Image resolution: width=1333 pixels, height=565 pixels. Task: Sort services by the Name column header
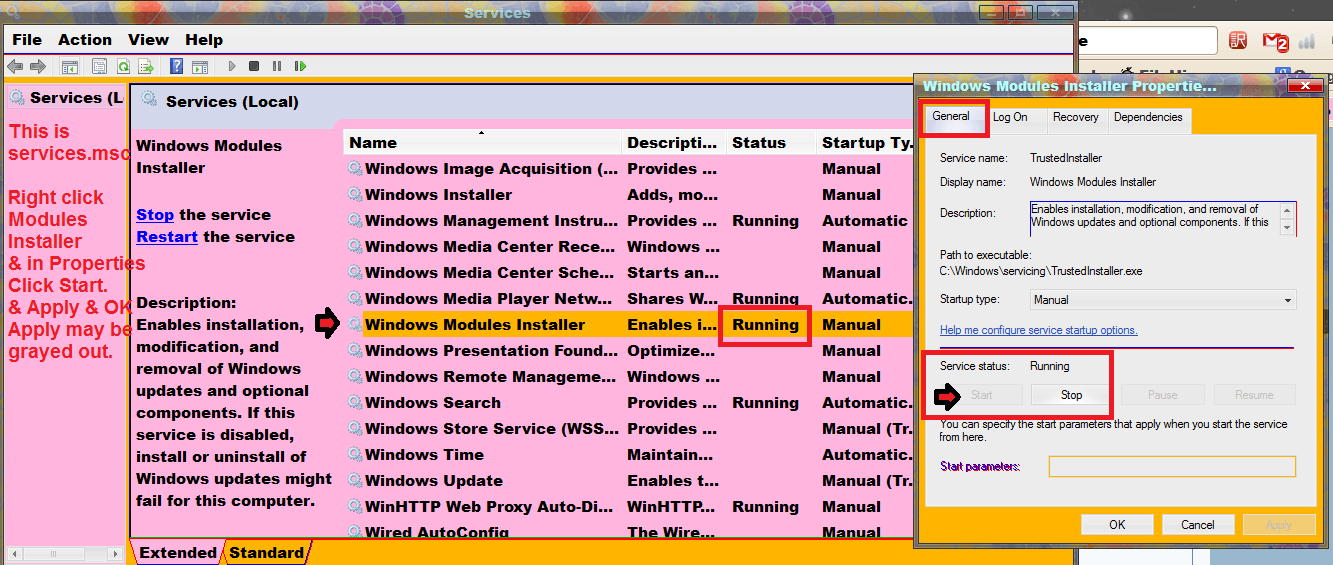pos(482,143)
